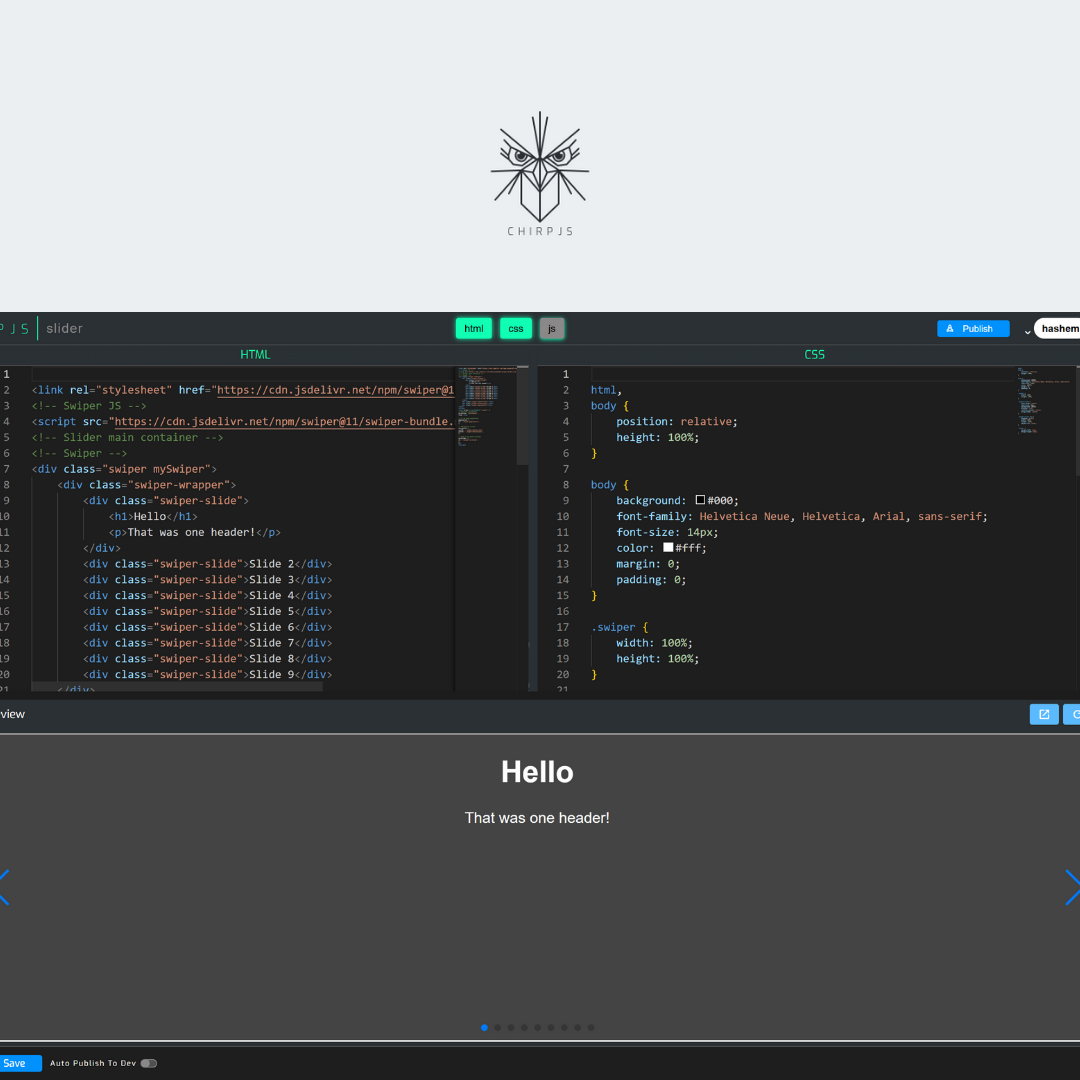Select the HTML editor pane header
The height and width of the screenshot is (1080, 1080).
click(x=255, y=354)
